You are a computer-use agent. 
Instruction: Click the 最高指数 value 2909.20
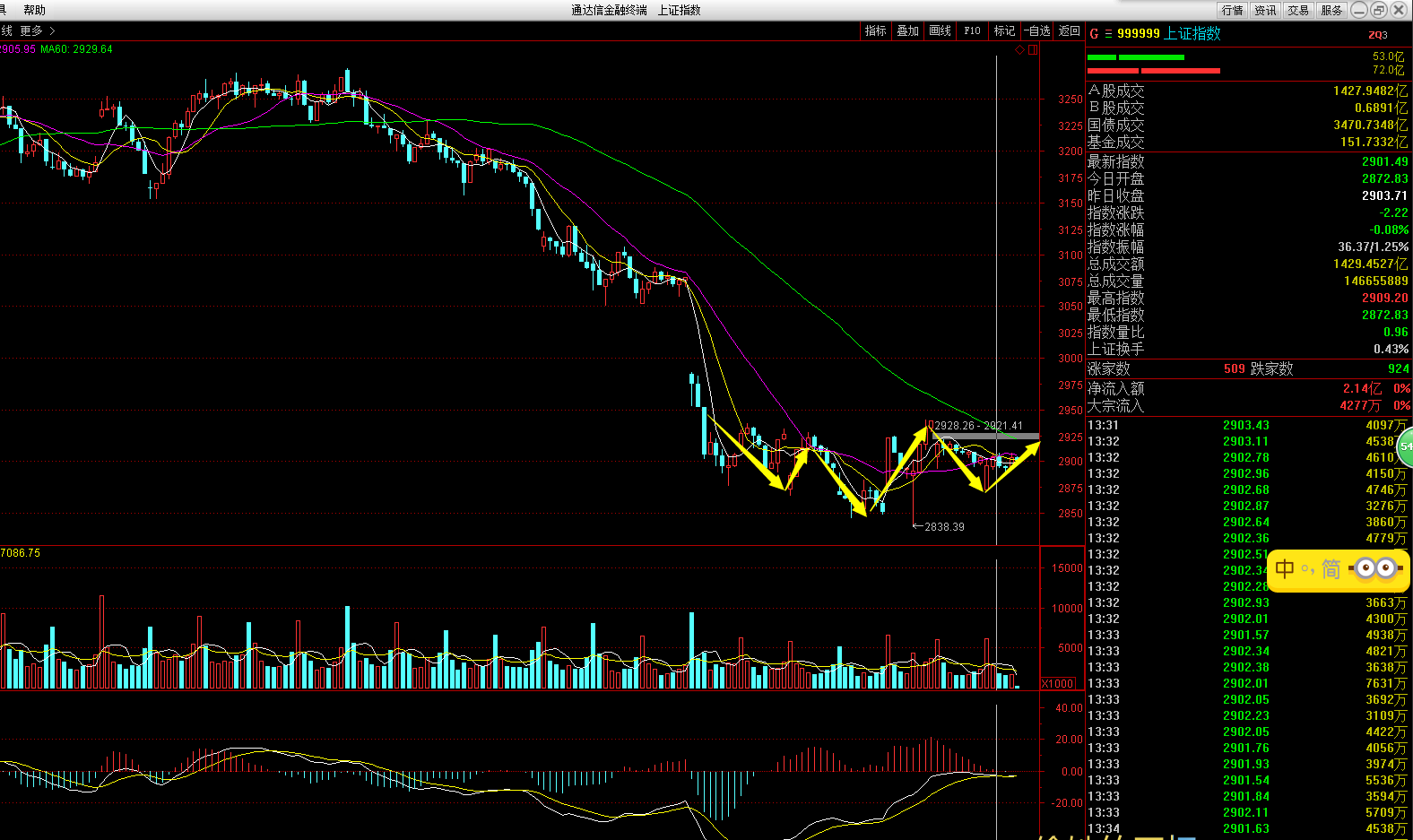(x=1384, y=298)
